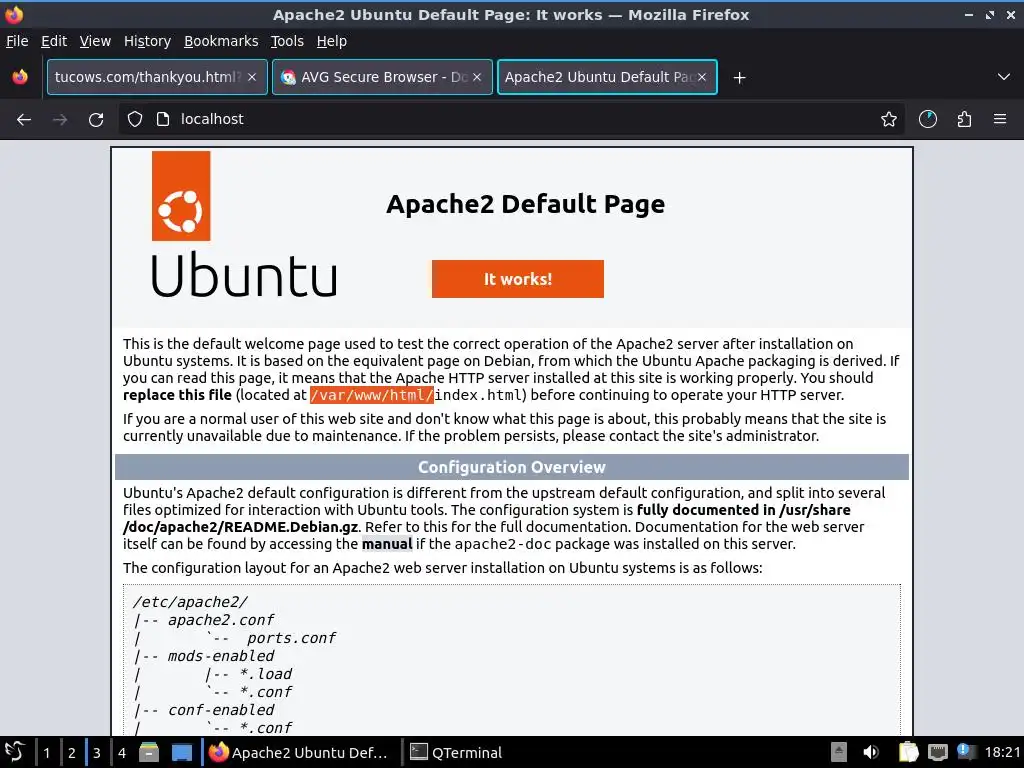
Task: Close the AVG Secure Browser tab
Action: (477, 77)
